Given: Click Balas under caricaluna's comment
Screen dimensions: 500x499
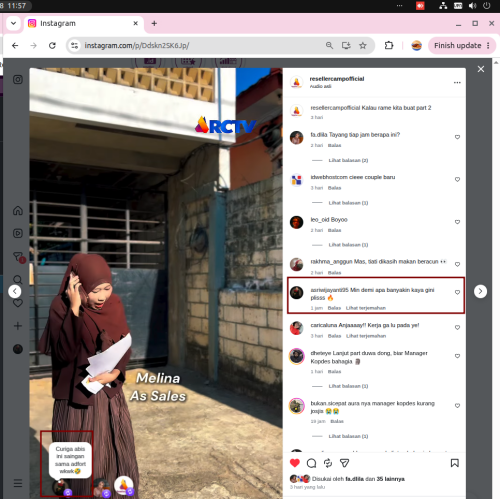Looking at the screenshot, I should point(334,336).
